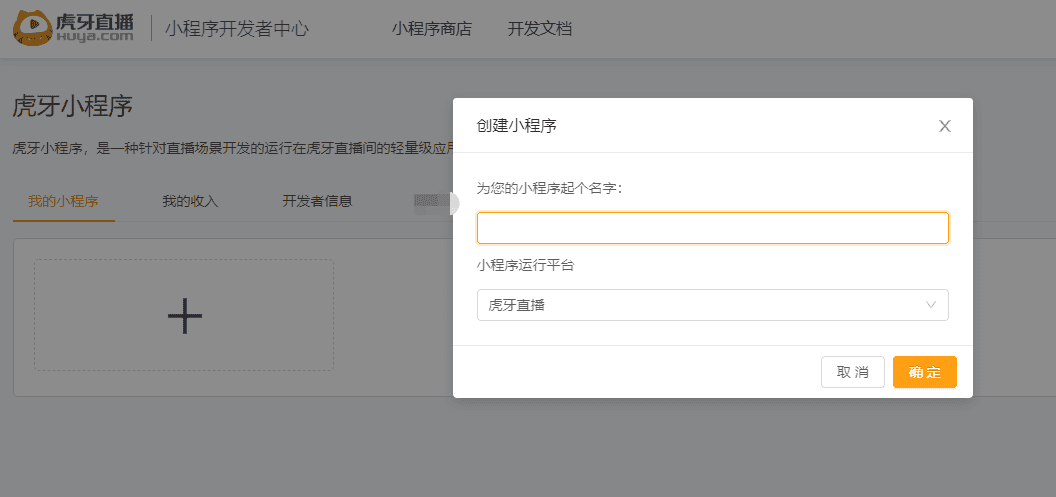Viewport: 1056px width, 497px height.
Task: Click the 虎牙小程序 description text line
Action: pos(232,149)
